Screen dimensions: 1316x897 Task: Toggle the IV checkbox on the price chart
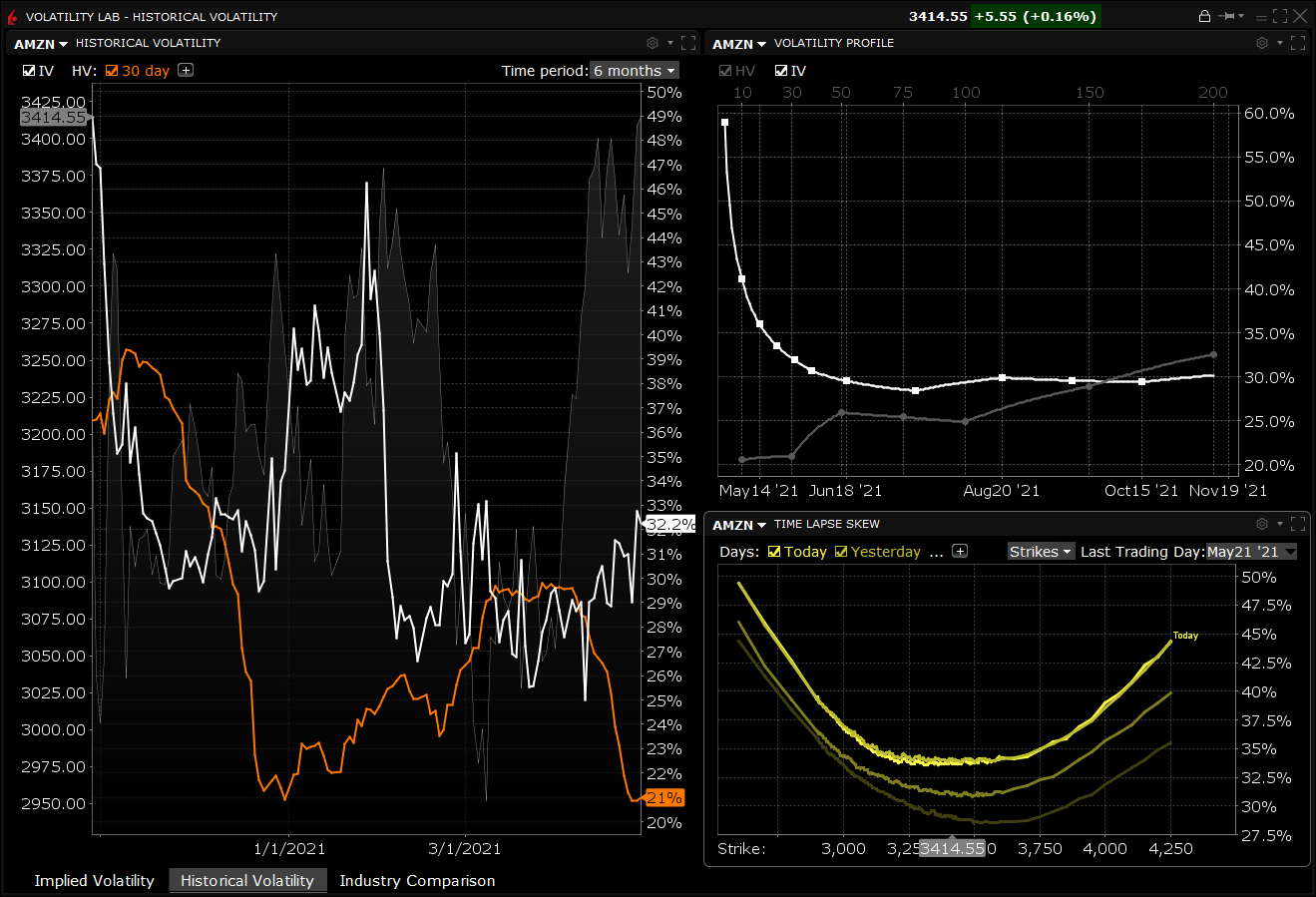(28, 70)
